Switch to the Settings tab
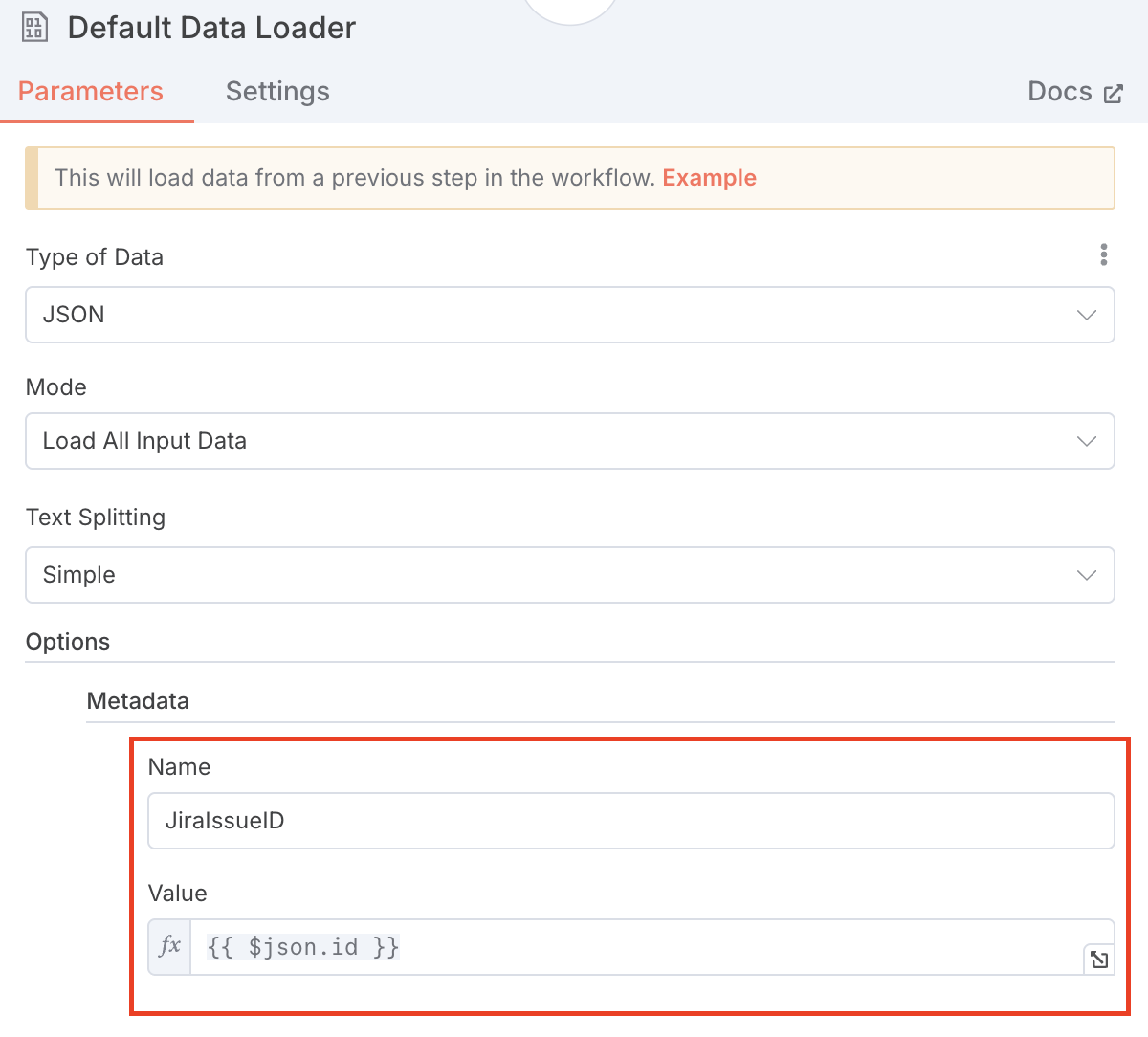This screenshot has width=1148, height=1037. [277, 91]
